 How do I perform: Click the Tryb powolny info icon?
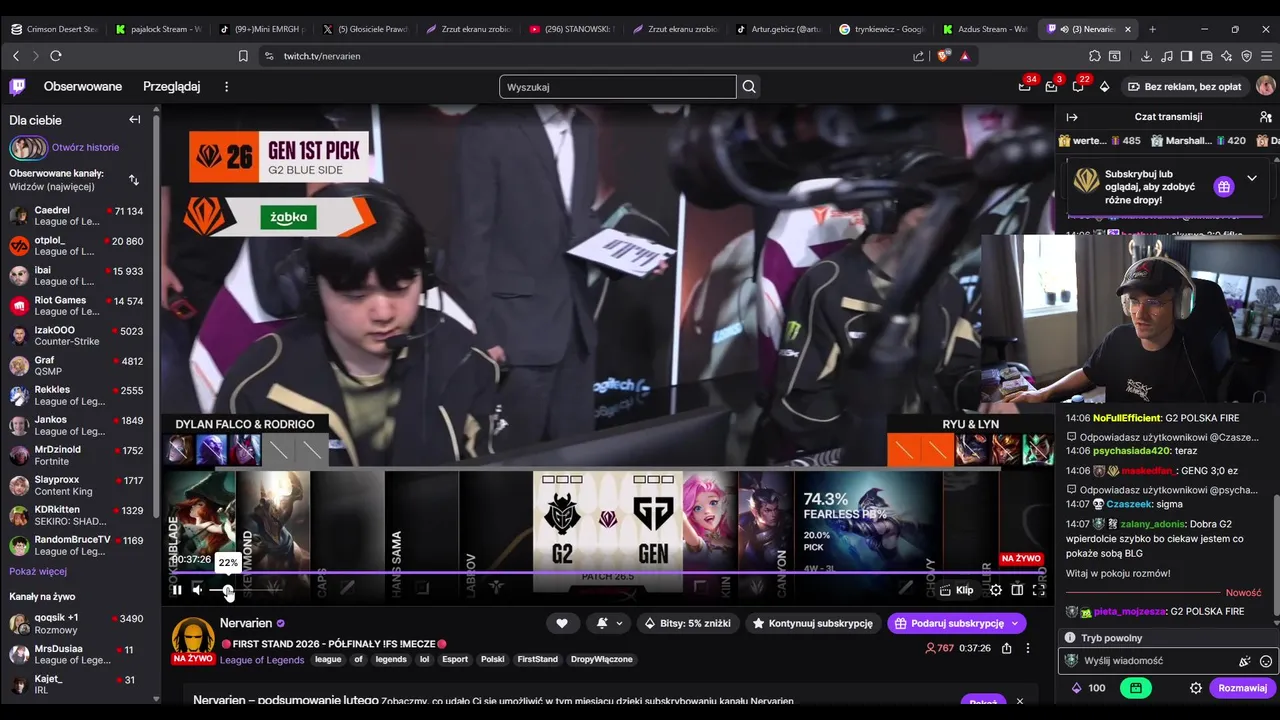(1070, 638)
